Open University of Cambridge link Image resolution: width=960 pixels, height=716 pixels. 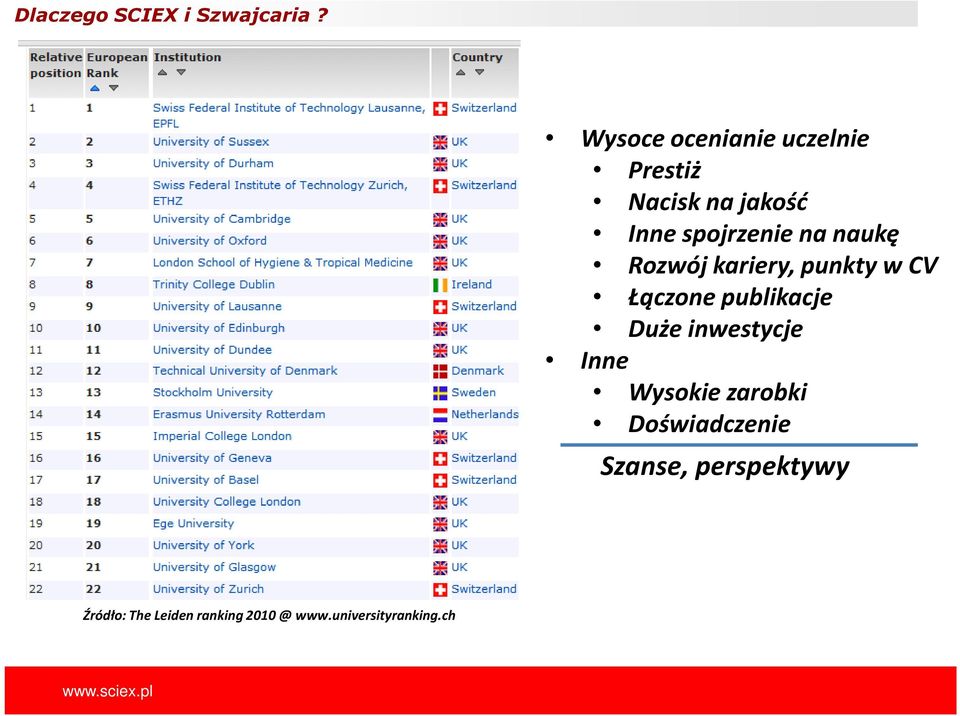click(x=222, y=219)
